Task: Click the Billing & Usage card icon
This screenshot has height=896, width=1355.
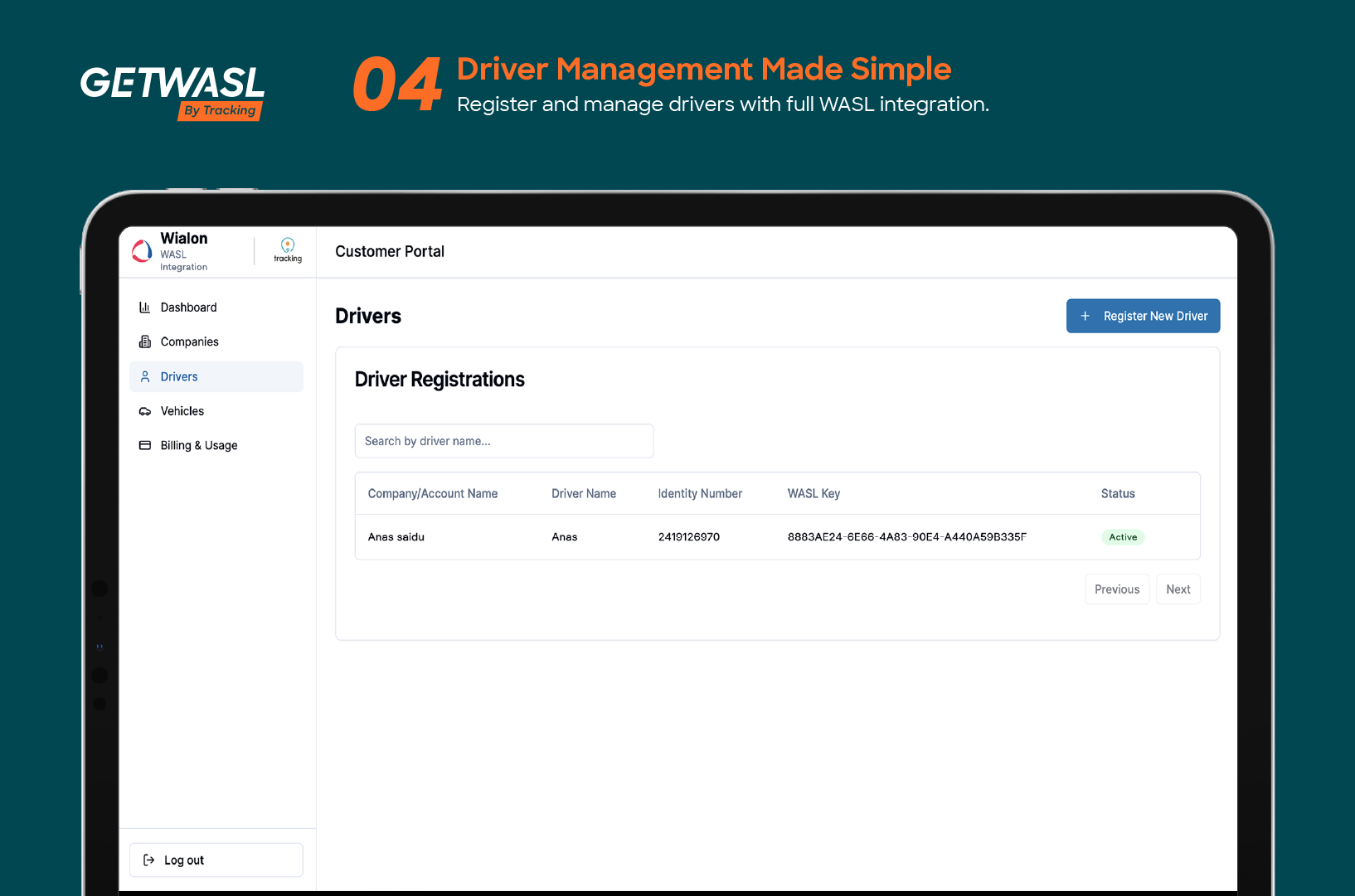Action: click(145, 445)
